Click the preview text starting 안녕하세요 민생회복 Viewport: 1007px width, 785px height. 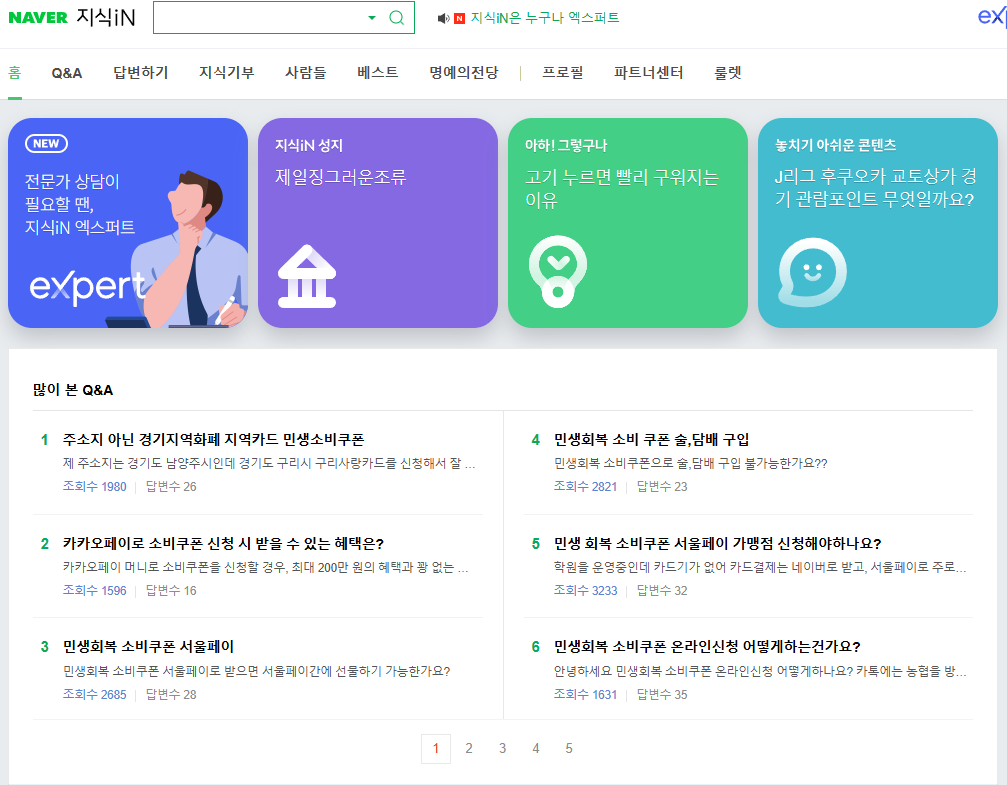click(760, 671)
